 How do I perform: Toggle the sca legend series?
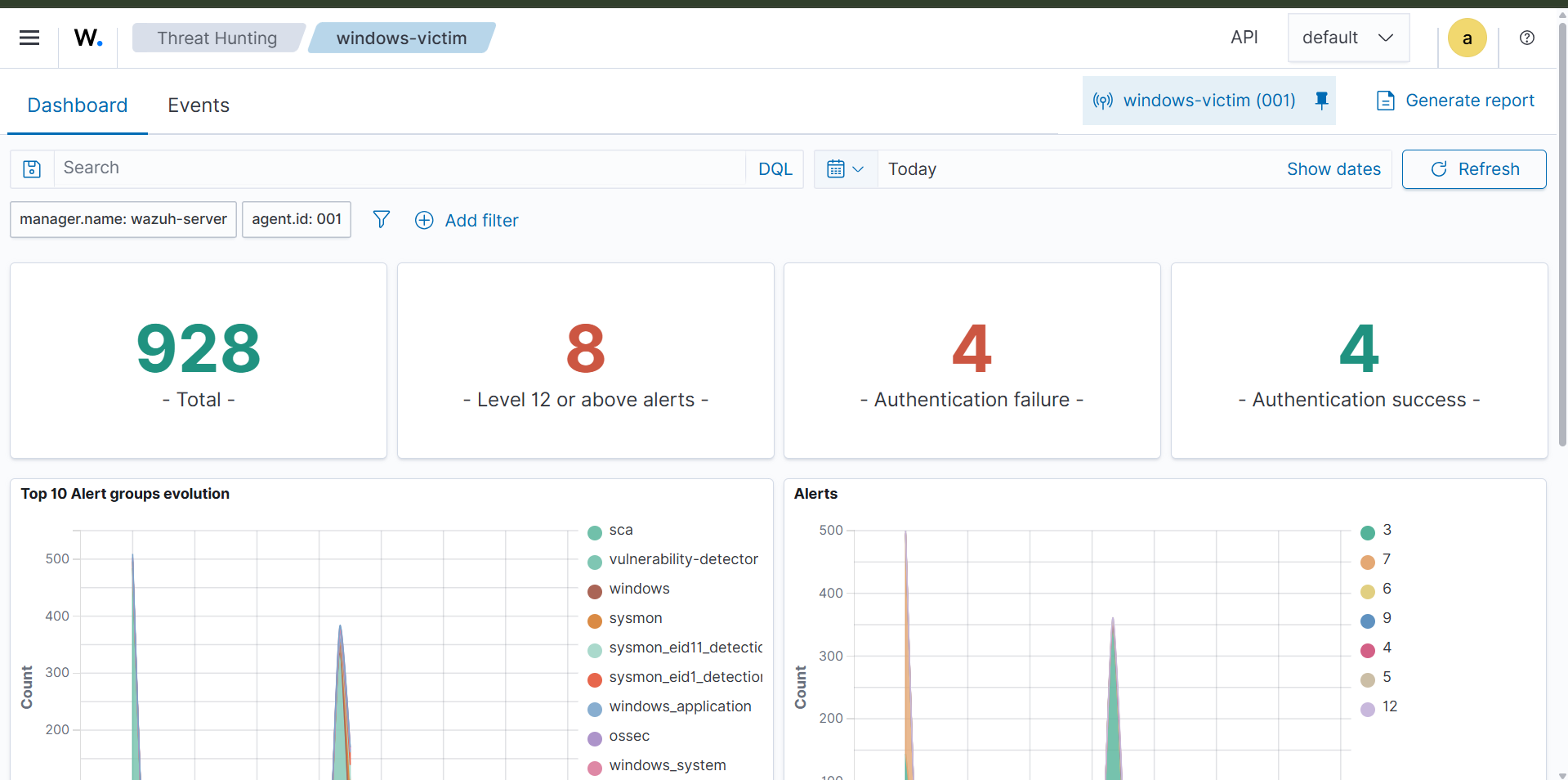pos(620,531)
